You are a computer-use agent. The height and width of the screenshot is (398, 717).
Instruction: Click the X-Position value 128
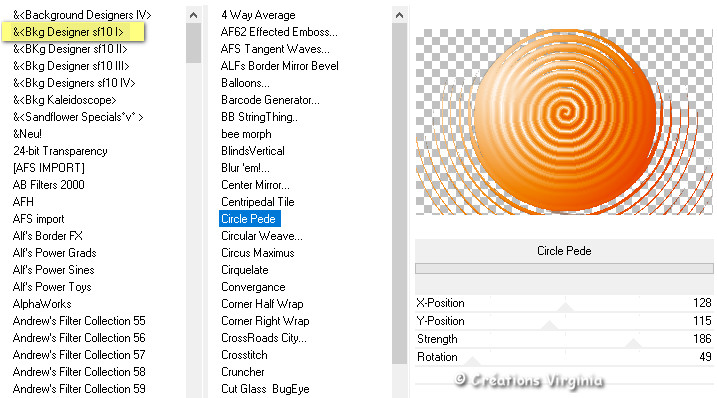[702, 303]
